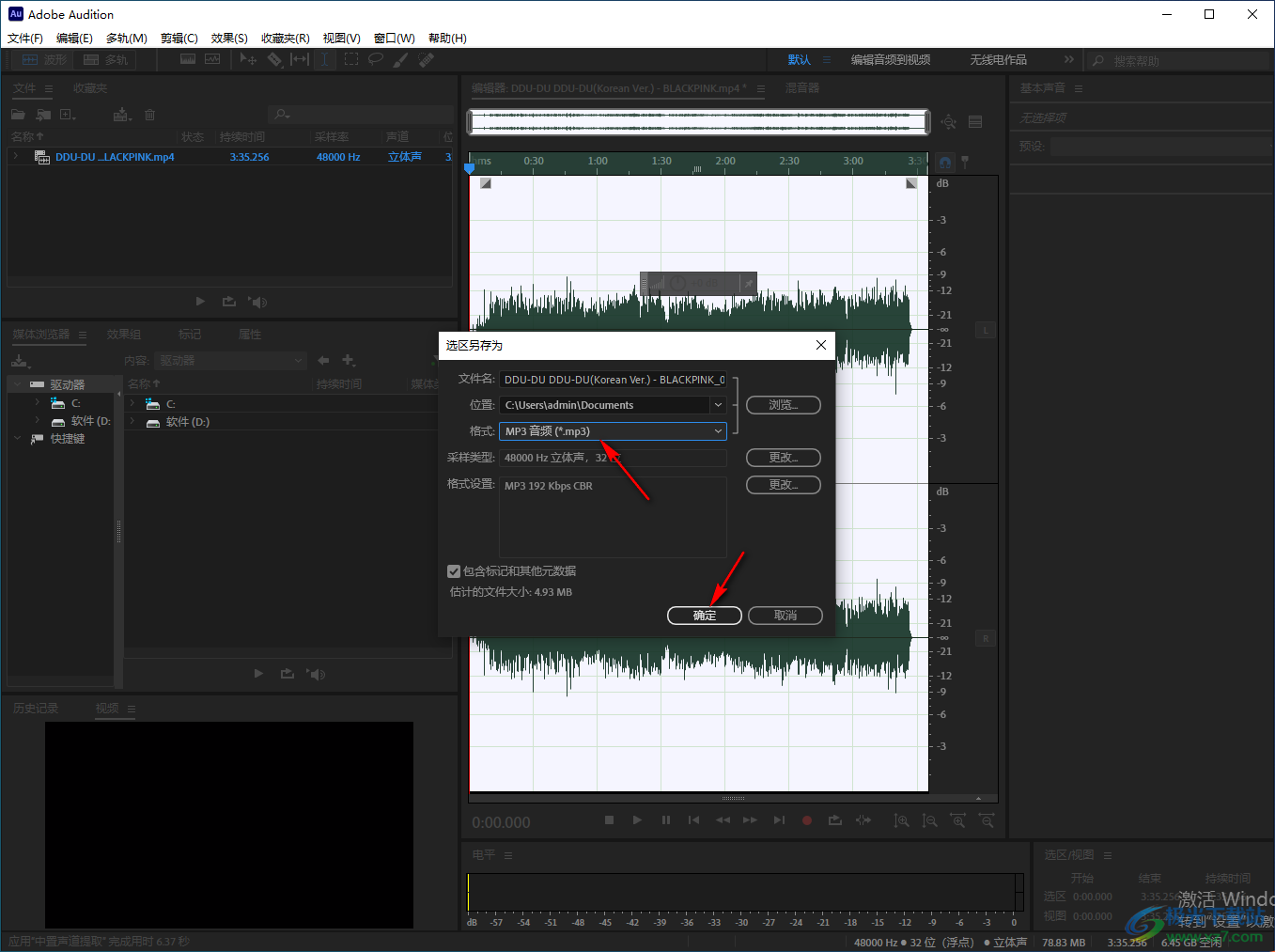
Task: Click the 文件名 input field
Action: click(x=613, y=380)
